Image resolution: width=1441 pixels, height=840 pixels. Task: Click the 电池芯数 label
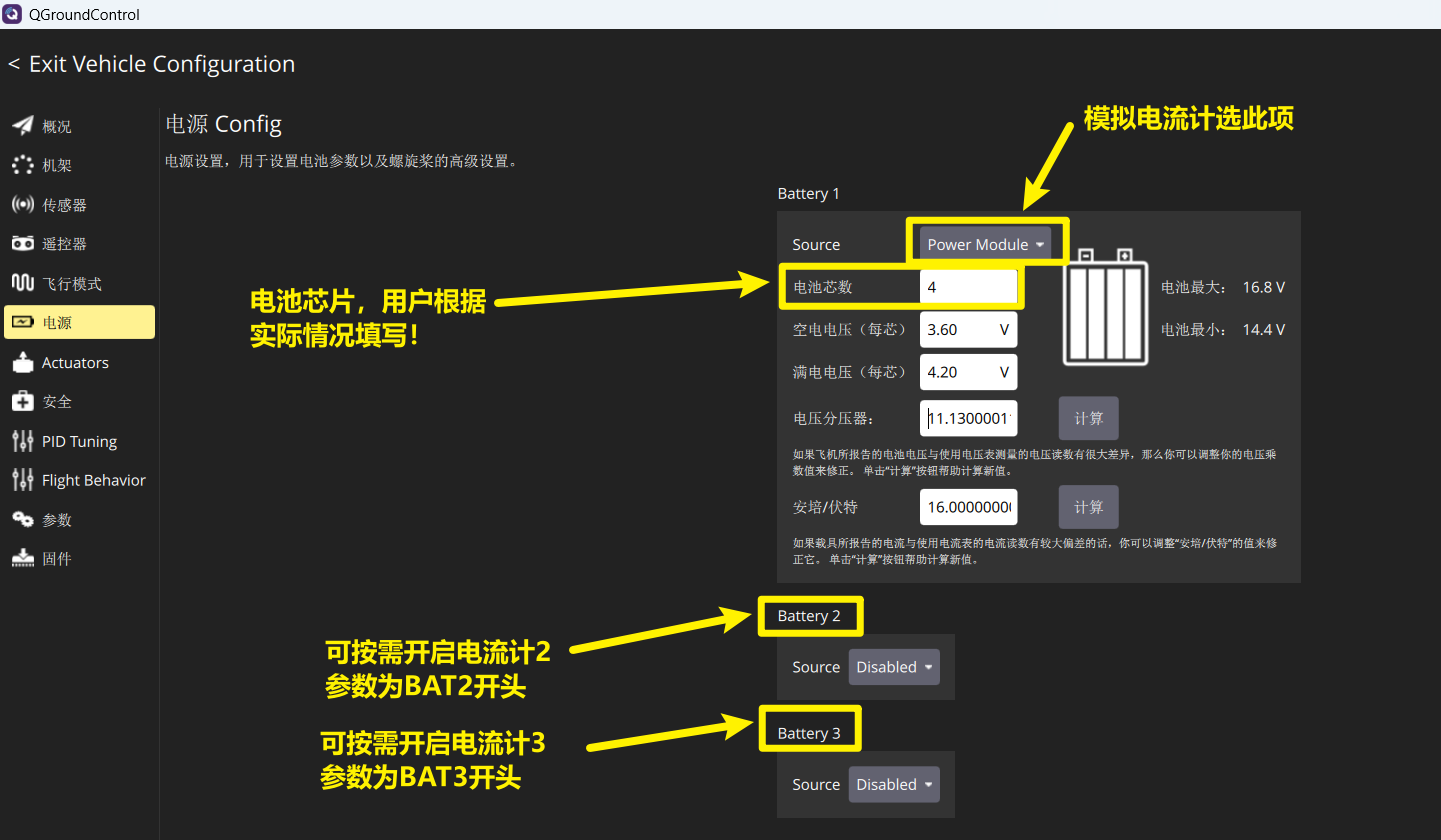tap(823, 287)
